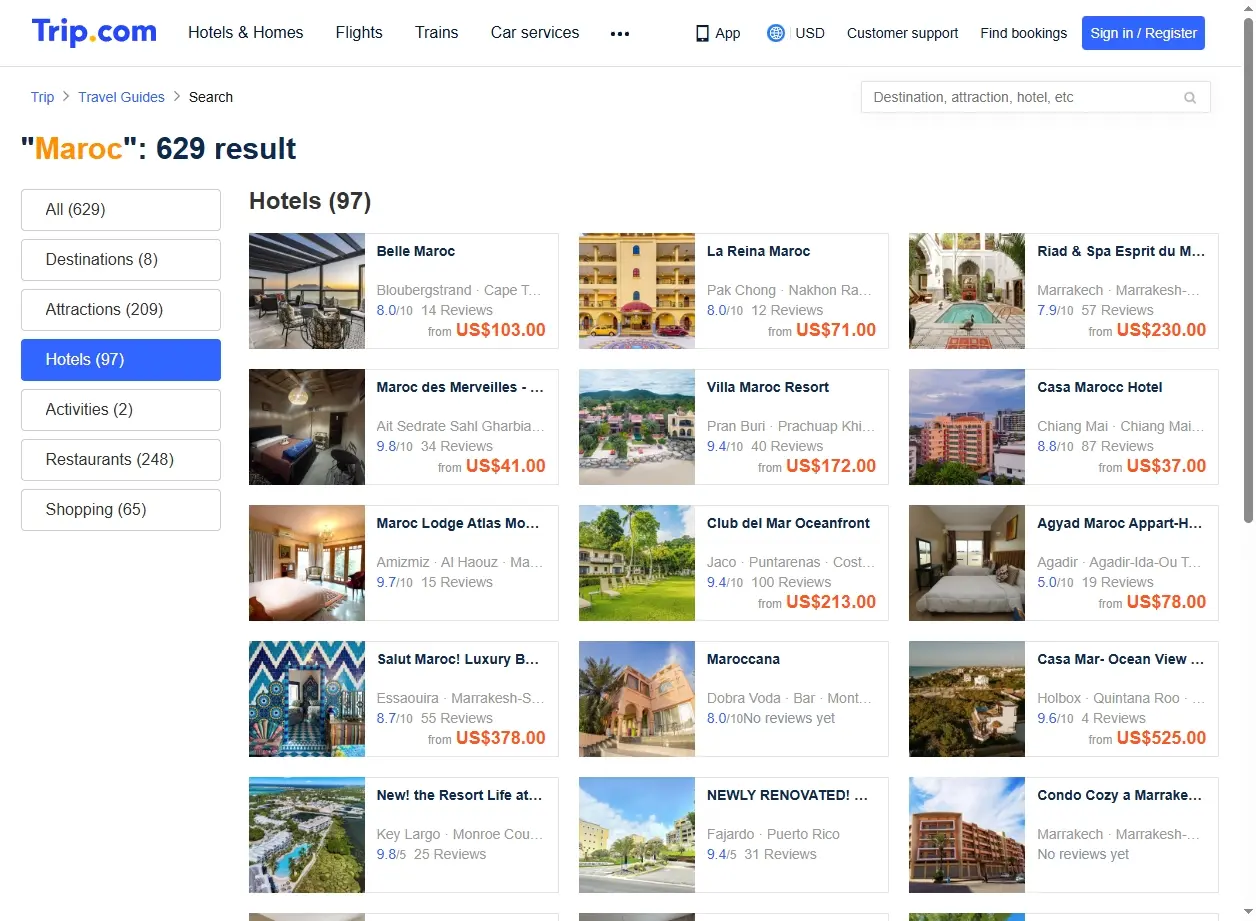Click US$78.00 price text

(1166, 602)
